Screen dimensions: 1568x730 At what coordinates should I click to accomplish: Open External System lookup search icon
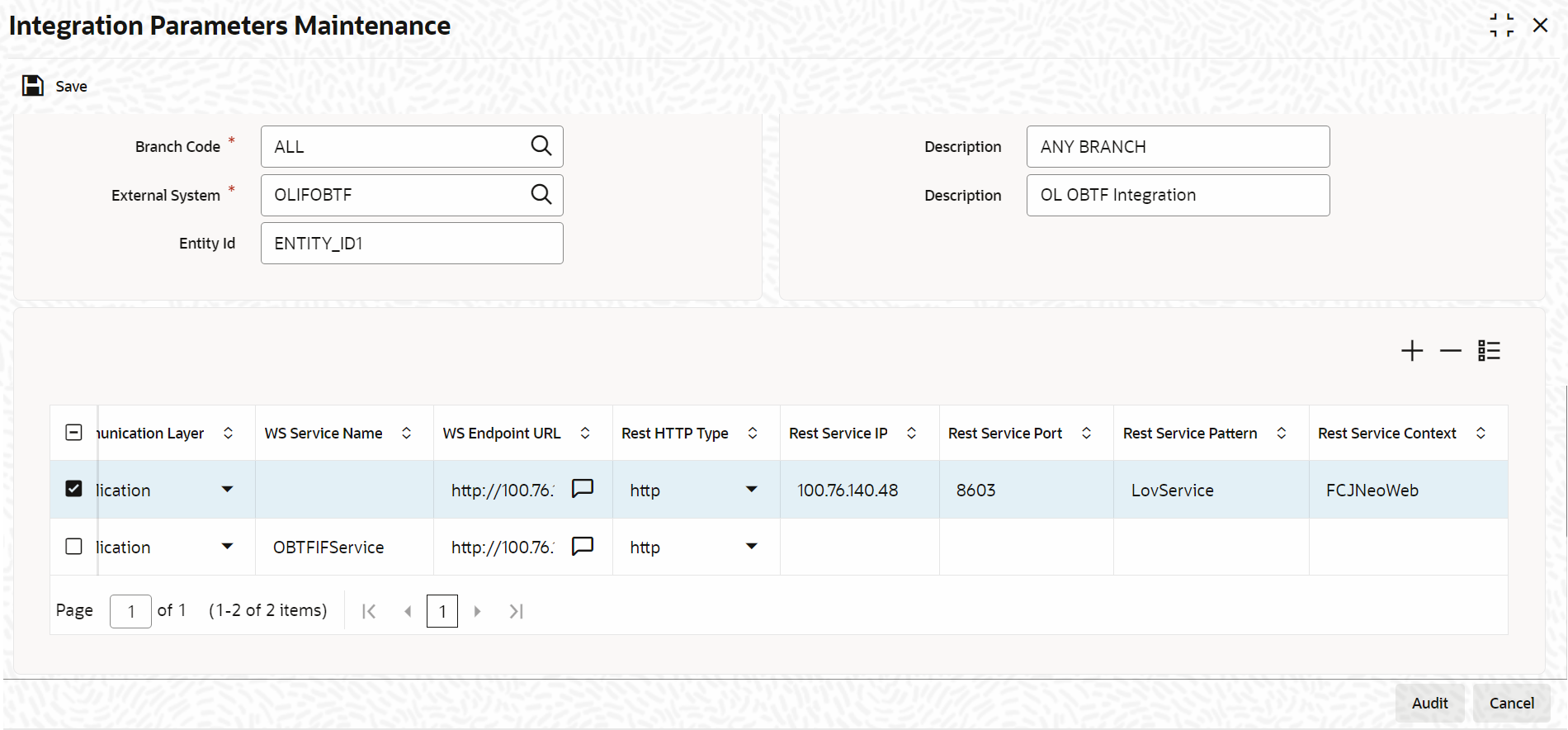[541, 194]
